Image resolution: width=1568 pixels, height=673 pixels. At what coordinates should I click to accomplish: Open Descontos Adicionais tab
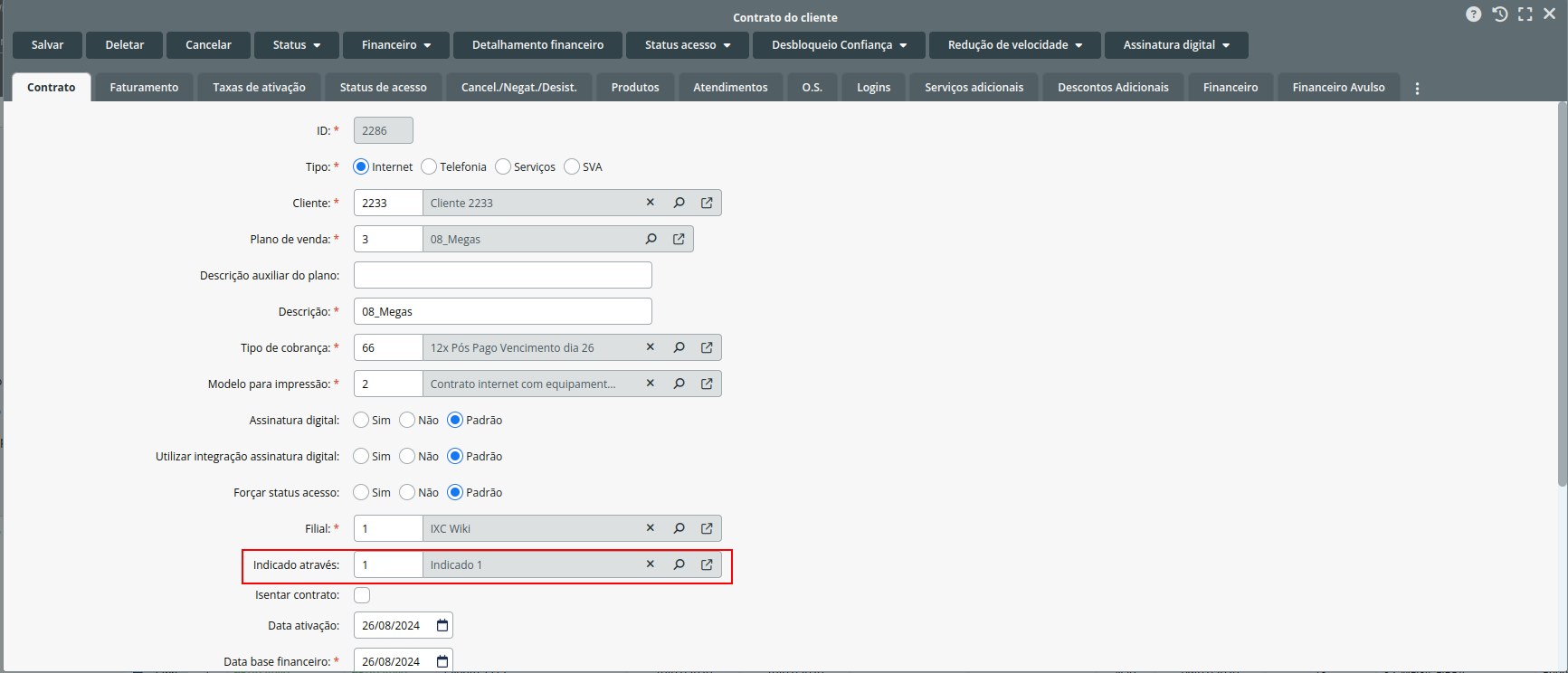[1113, 88]
